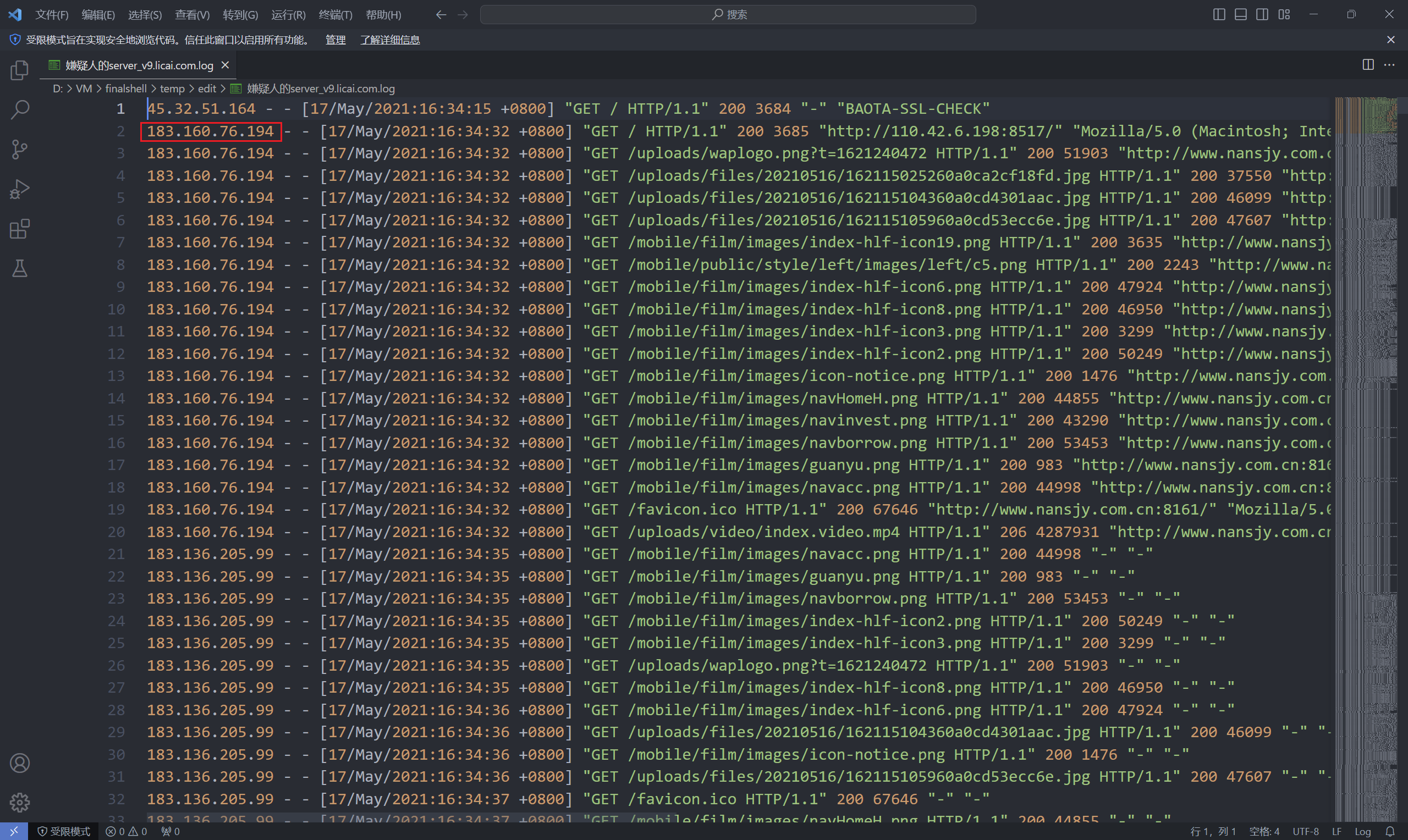The width and height of the screenshot is (1408, 840).
Task: Open 转到(G) menu
Action: click(x=240, y=15)
